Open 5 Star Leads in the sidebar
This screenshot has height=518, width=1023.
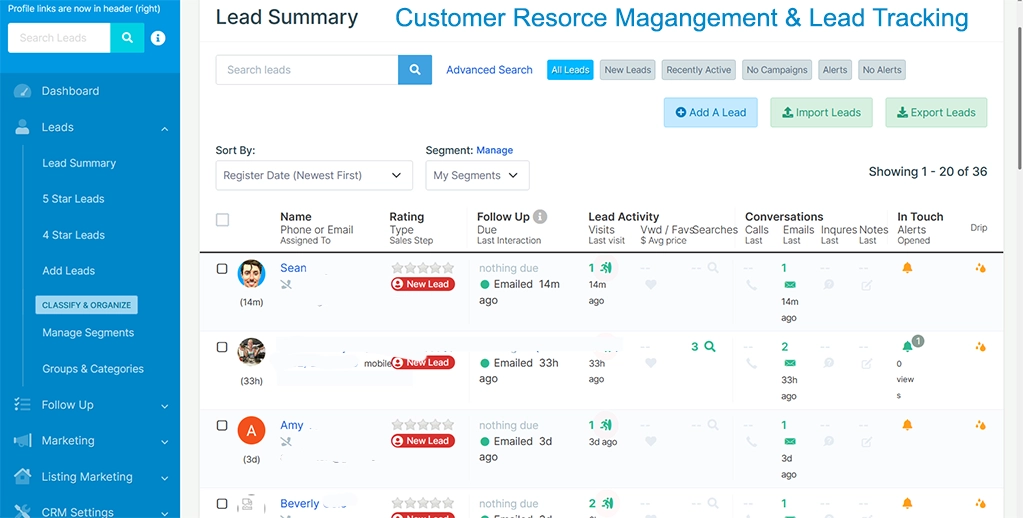click(73, 199)
